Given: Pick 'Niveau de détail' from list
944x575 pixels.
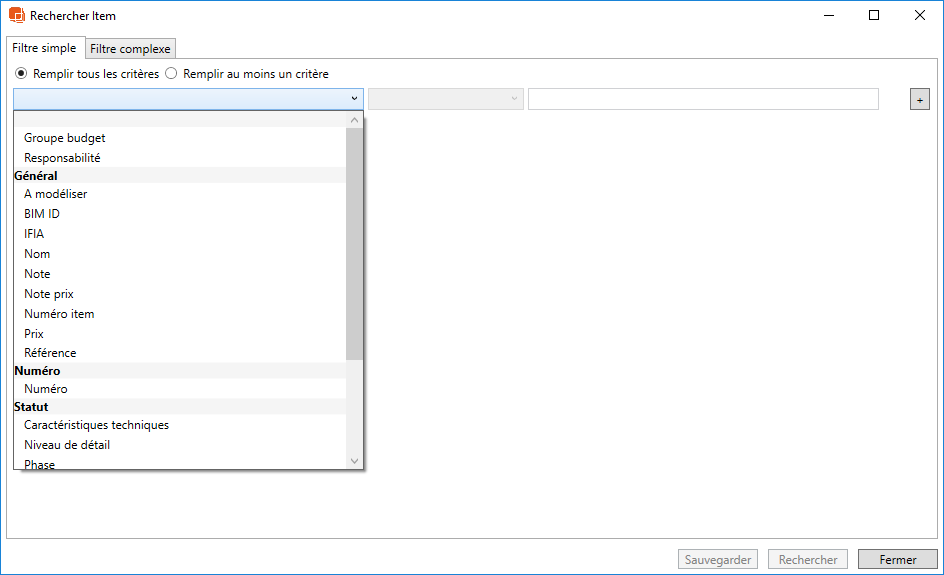Looking at the screenshot, I should tap(67, 445).
